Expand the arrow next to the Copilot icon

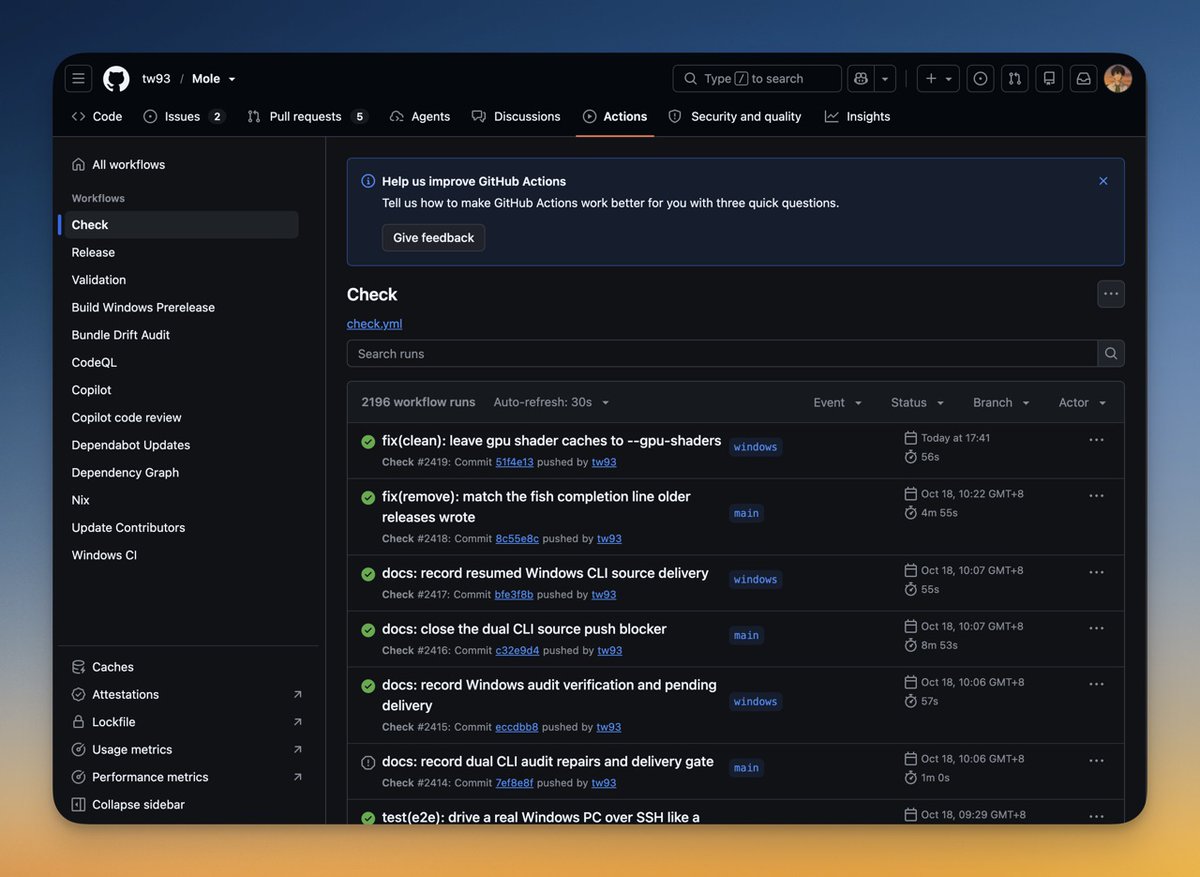point(885,79)
